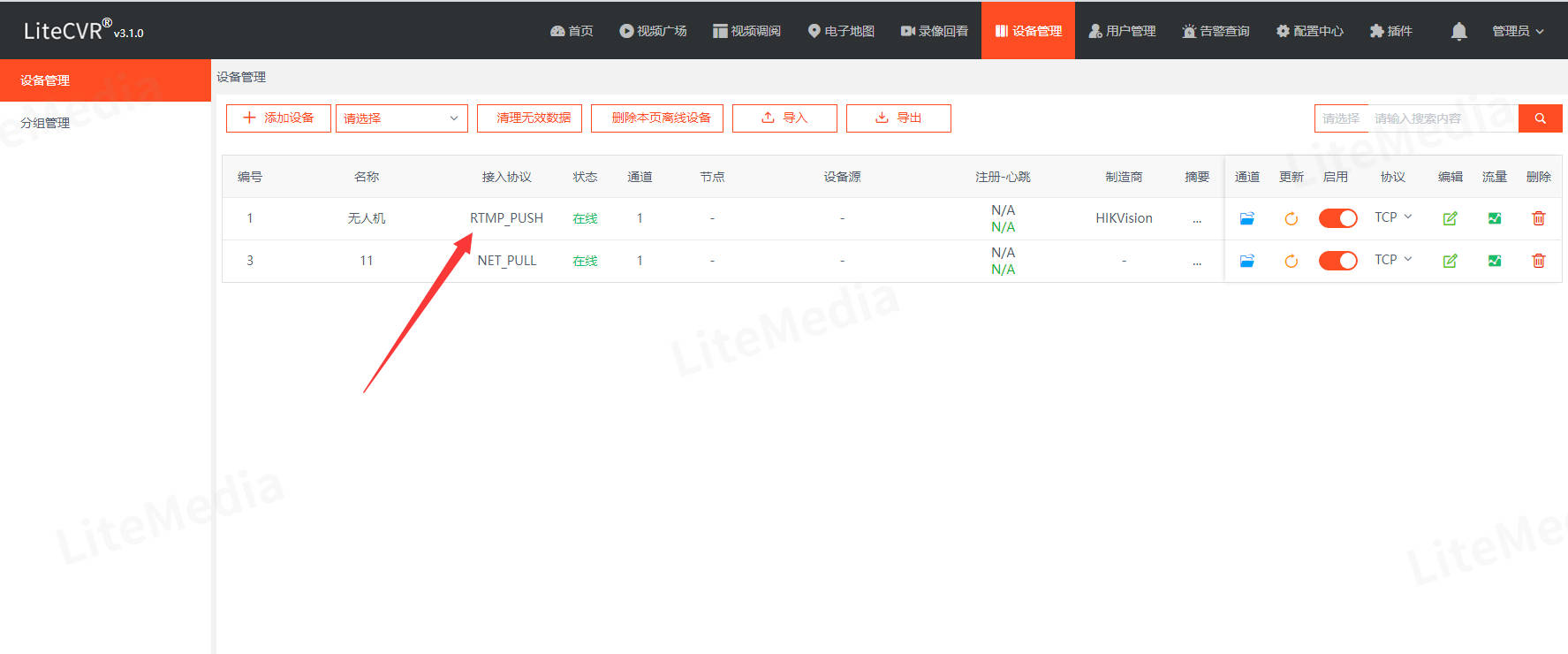The image size is (1568, 654).
Task: Open 电子地图 map page
Action: coord(841,31)
